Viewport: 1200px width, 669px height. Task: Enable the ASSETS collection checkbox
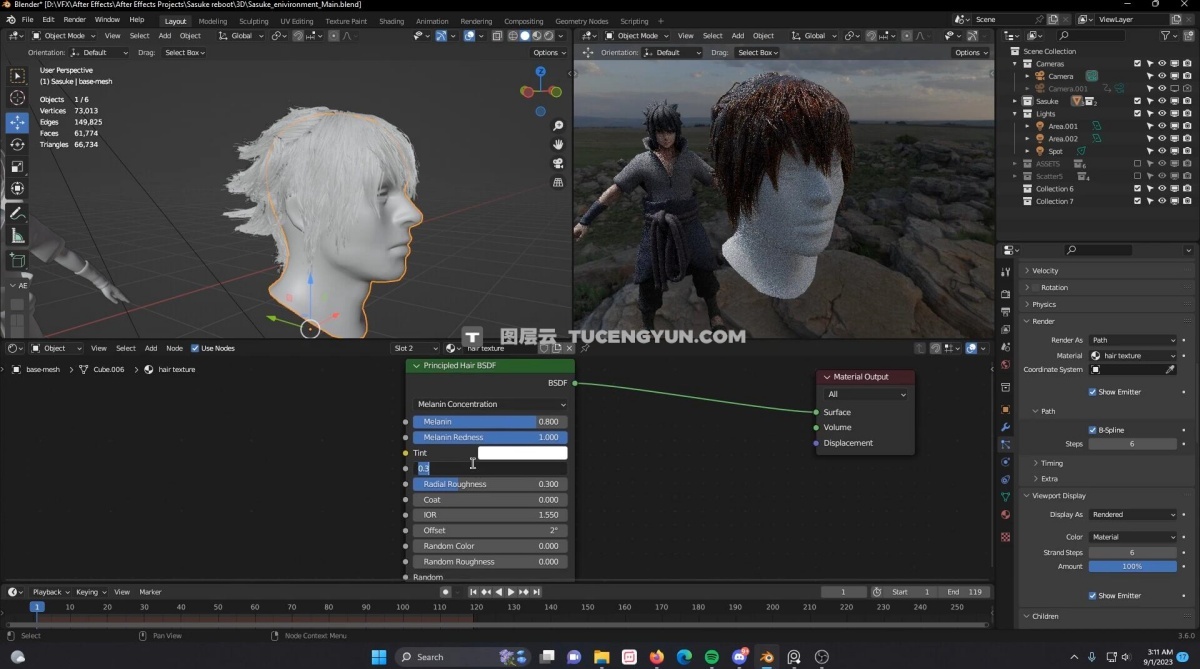tap(1137, 164)
